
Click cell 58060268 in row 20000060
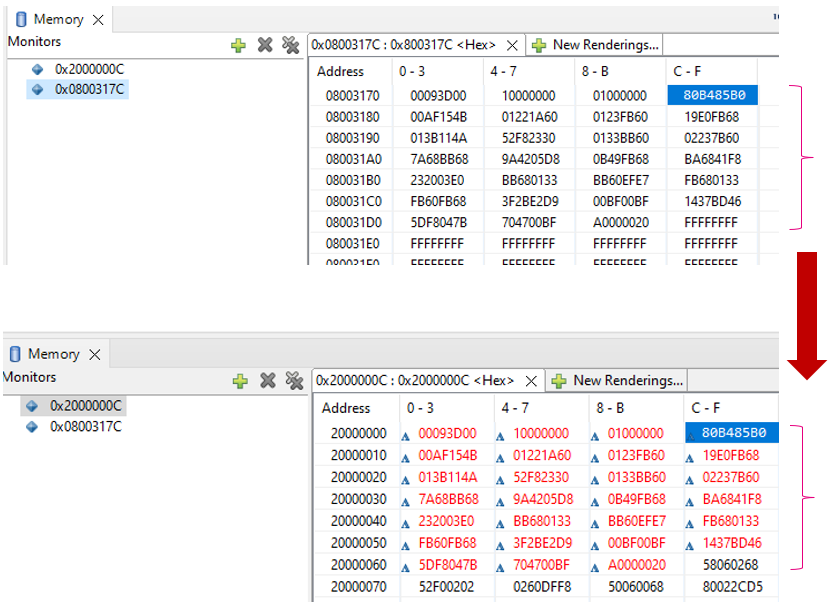[730, 565]
